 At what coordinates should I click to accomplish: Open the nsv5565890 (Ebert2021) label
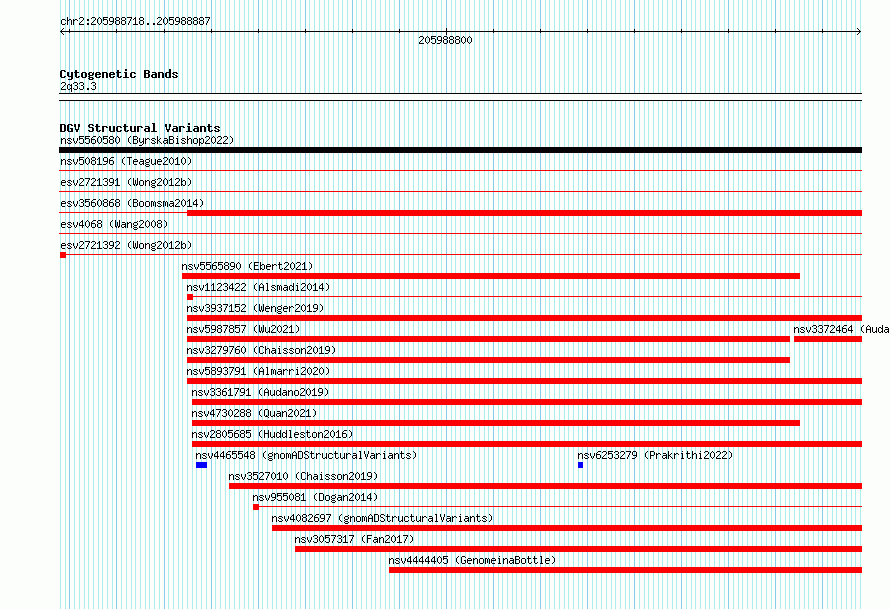tap(247, 266)
